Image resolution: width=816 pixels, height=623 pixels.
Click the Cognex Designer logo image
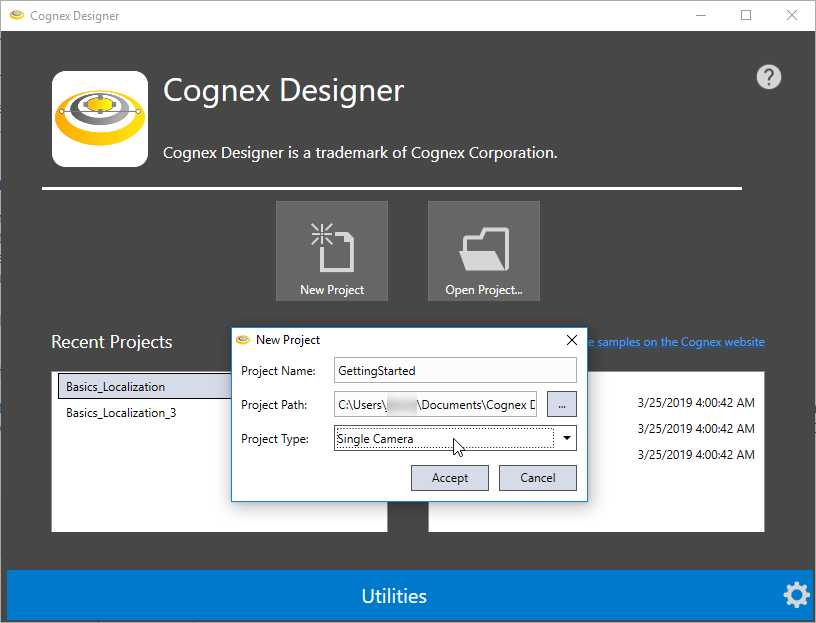coord(99,119)
